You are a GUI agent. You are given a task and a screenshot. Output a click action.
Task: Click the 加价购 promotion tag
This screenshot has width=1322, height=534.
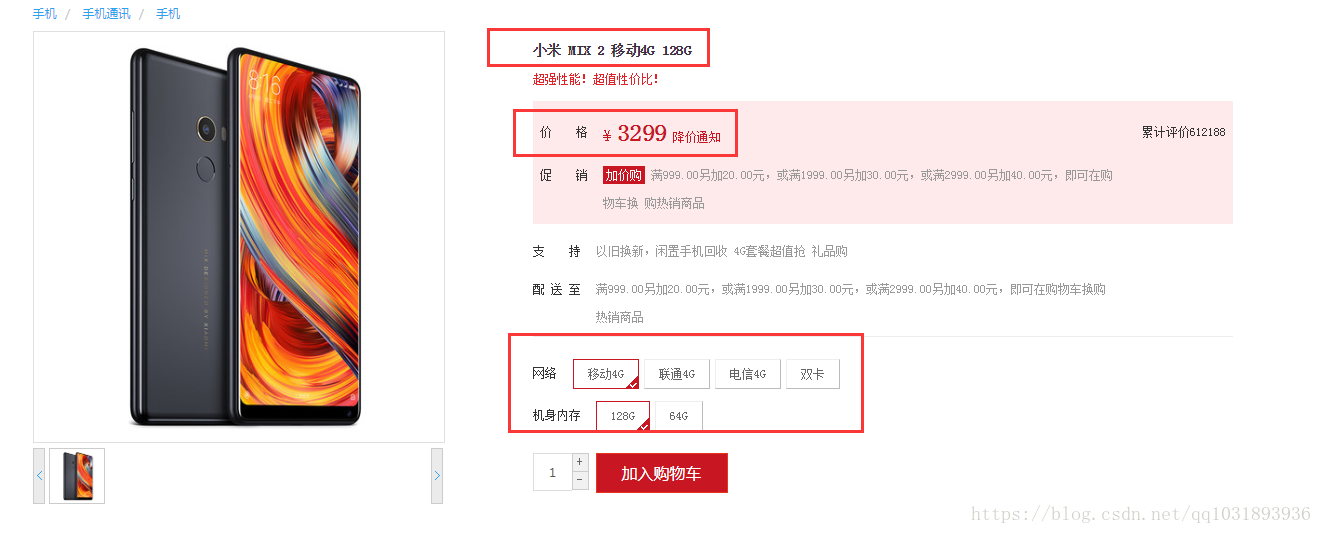[624, 175]
